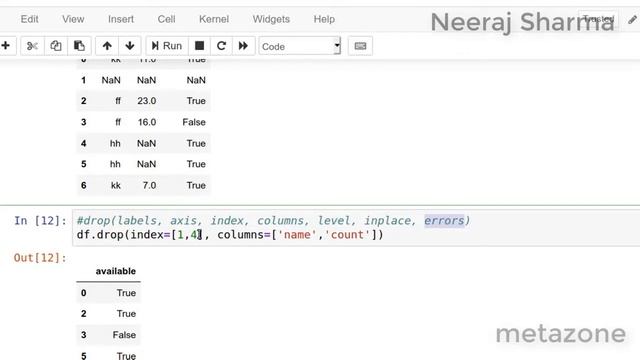Screen dimensions: 640x360
Task: Click row index 5 in upper table
Action: tap(84, 164)
